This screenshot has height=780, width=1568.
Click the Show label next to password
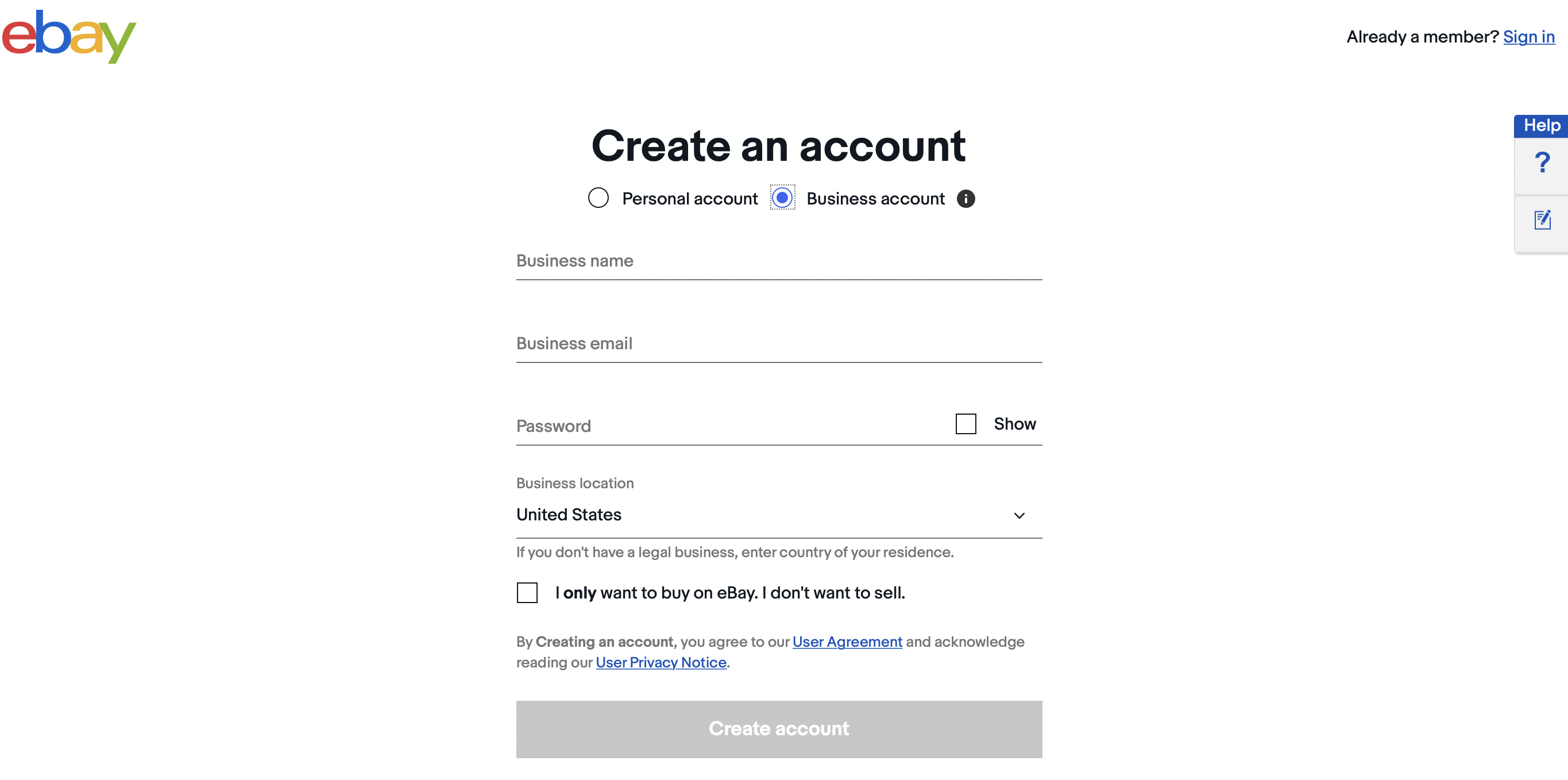point(1015,424)
